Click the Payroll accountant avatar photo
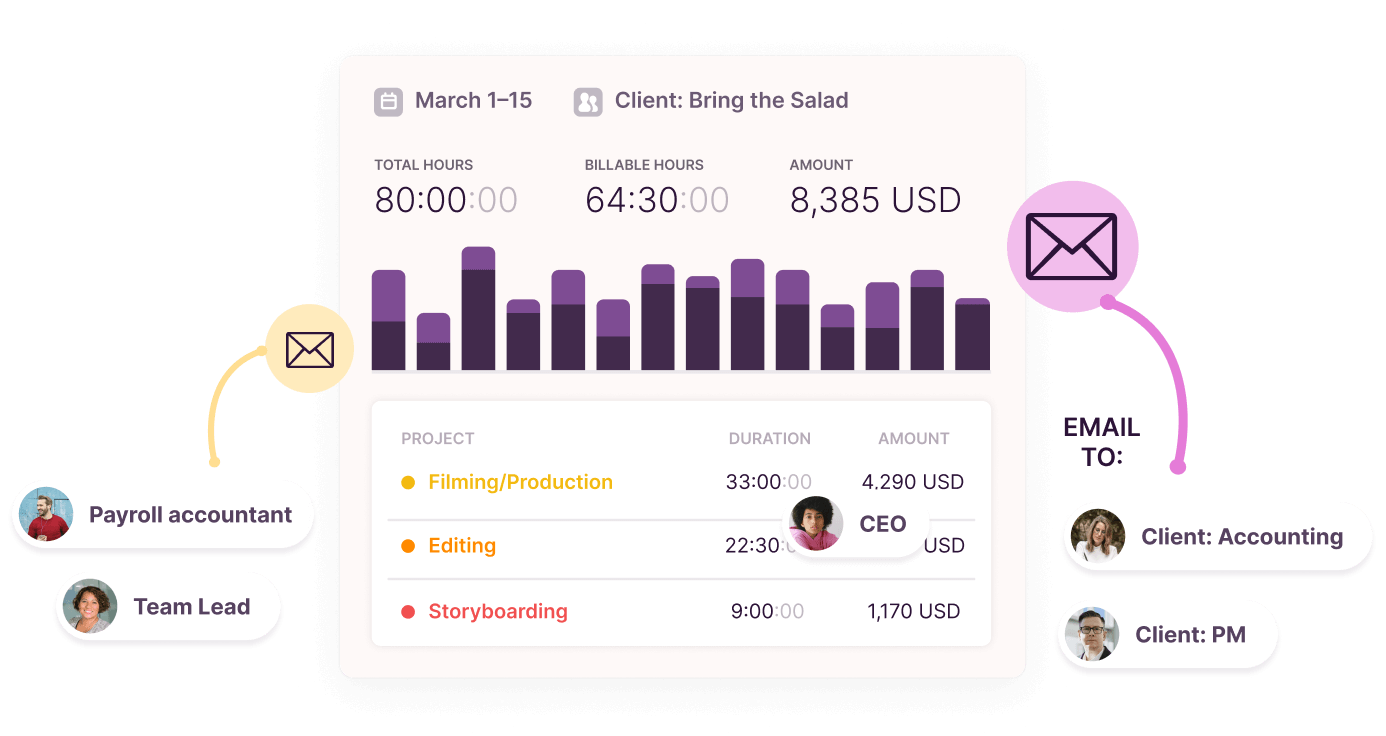1386x736 pixels. click(x=46, y=514)
